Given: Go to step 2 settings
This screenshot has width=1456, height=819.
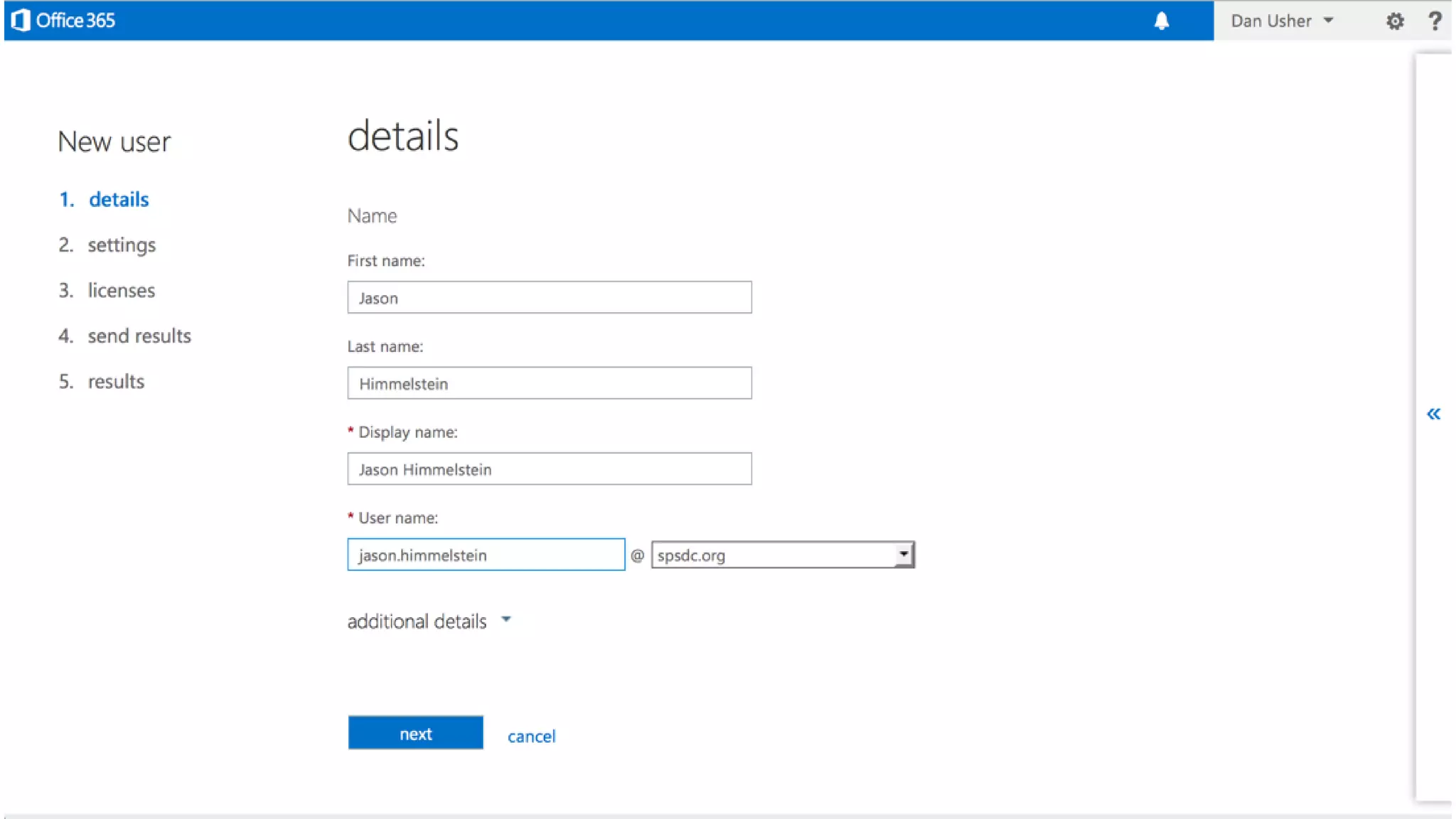Looking at the screenshot, I should click(121, 245).
